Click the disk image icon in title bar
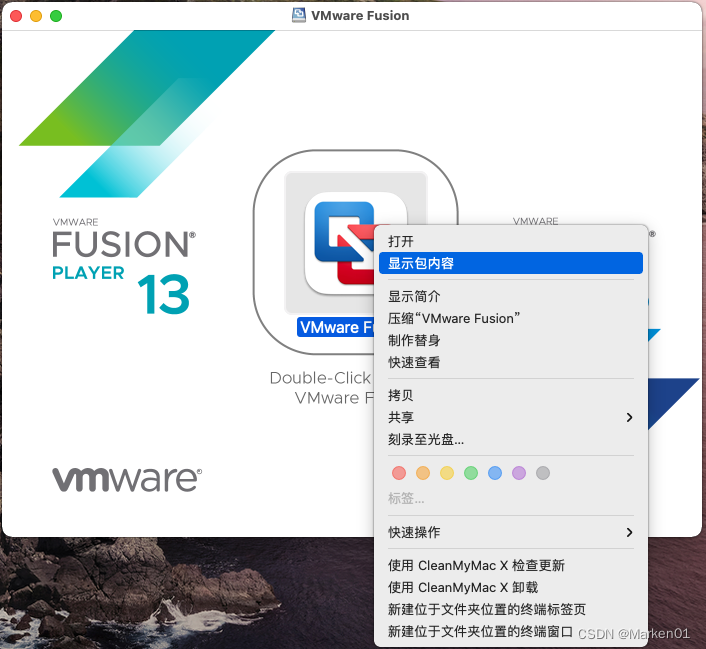 click(x=299, y=15)
